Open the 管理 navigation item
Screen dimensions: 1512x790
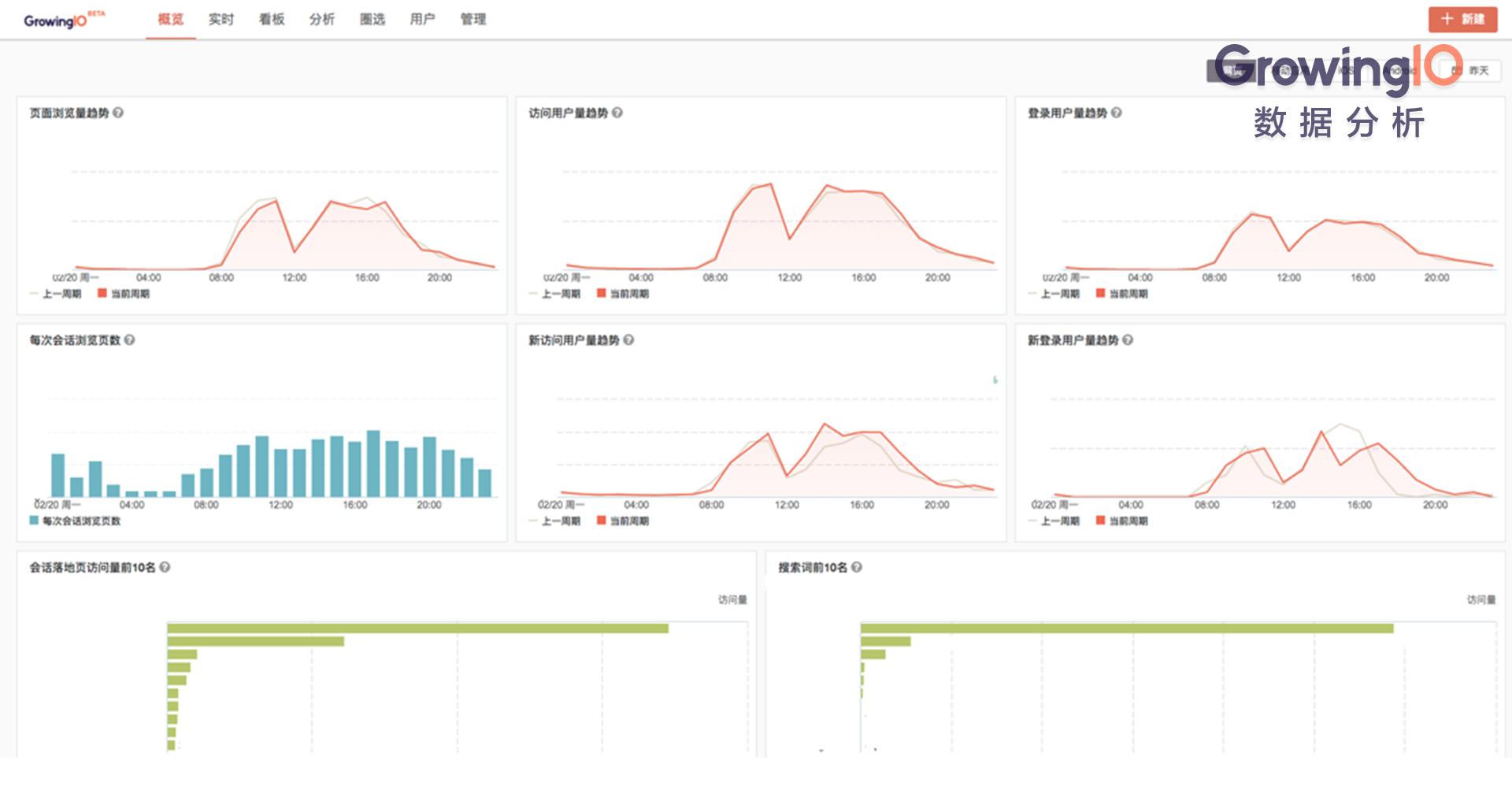tap(472, 19)
